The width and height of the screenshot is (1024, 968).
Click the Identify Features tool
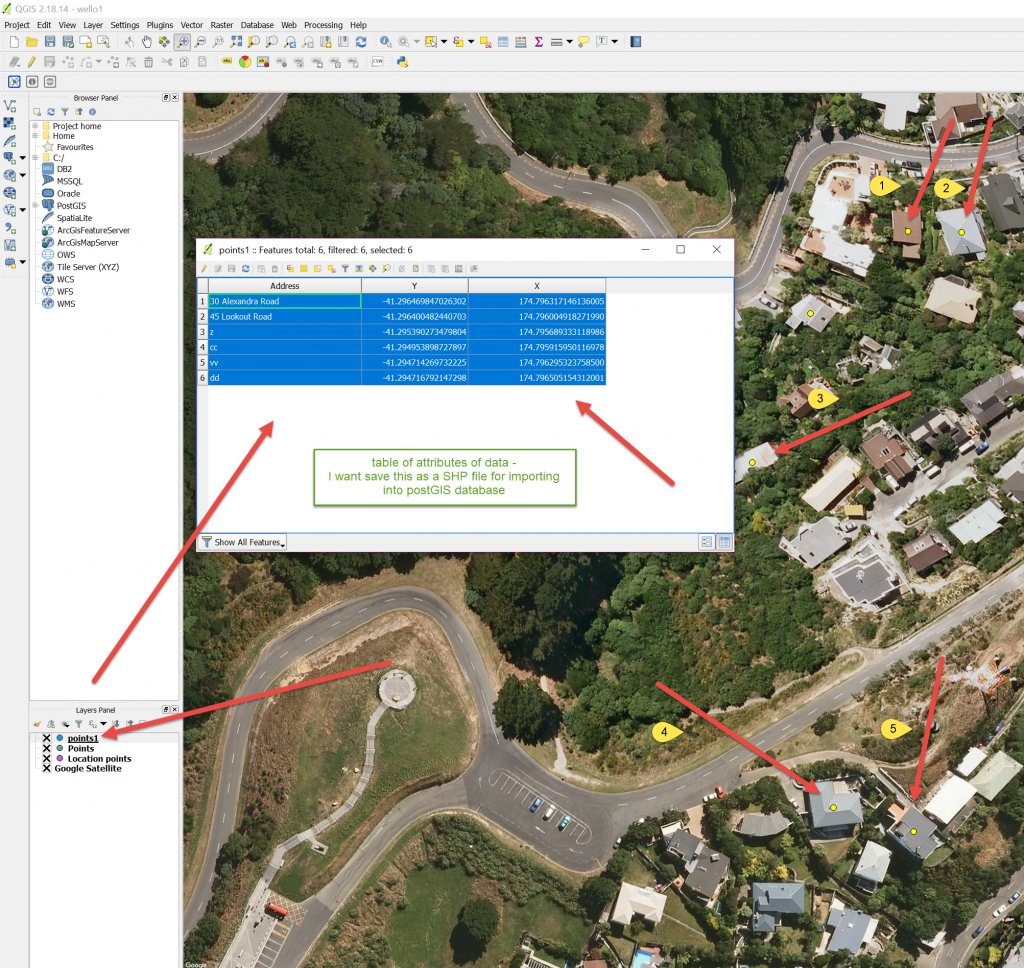385,41
